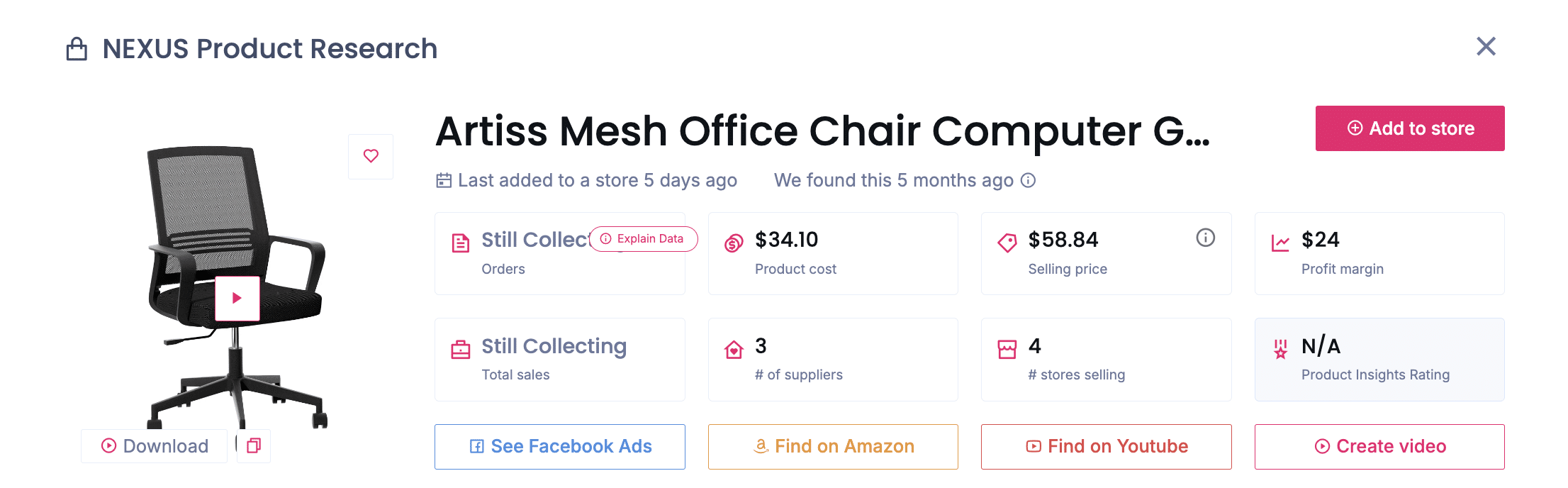The width and height of the screenshot is (1568, 488).
Task: Click the stores selling shop icon
Action: (1007, 350)
